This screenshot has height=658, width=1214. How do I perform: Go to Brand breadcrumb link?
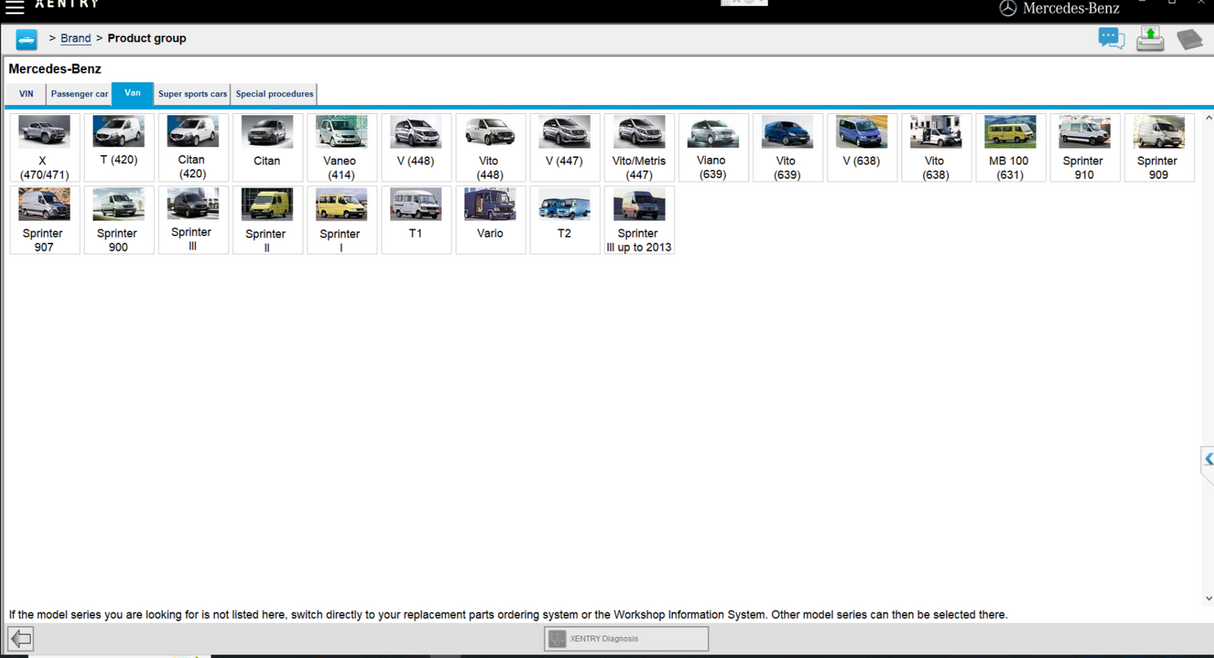coord(75,38)
